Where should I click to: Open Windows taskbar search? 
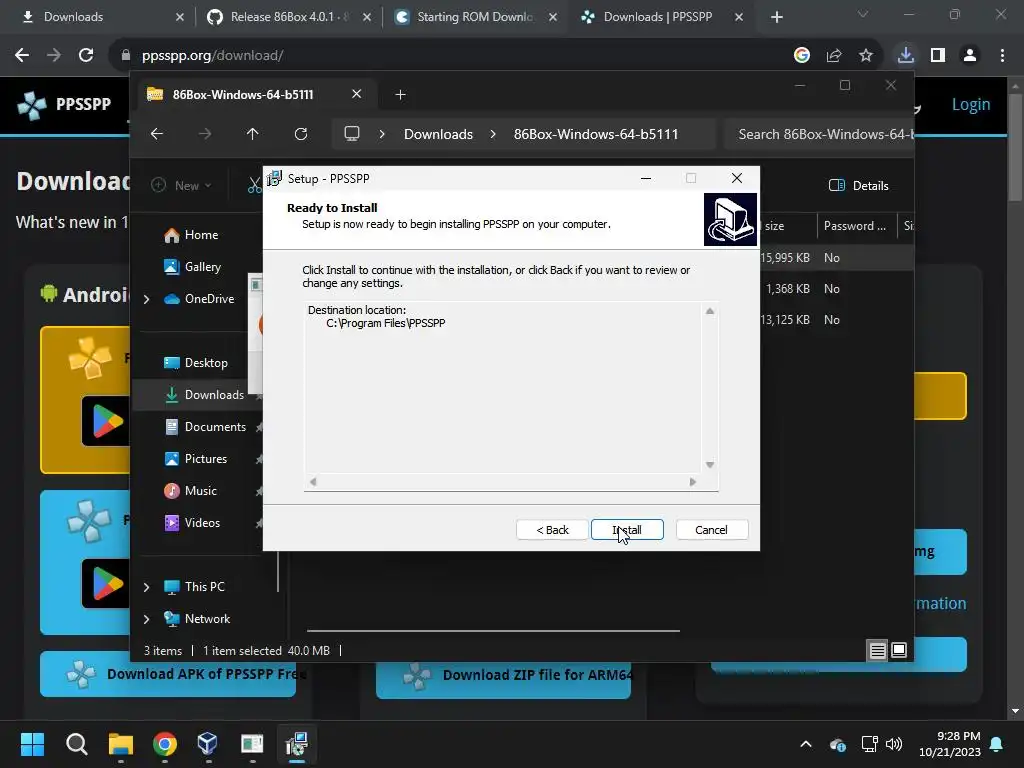[76, 744]
